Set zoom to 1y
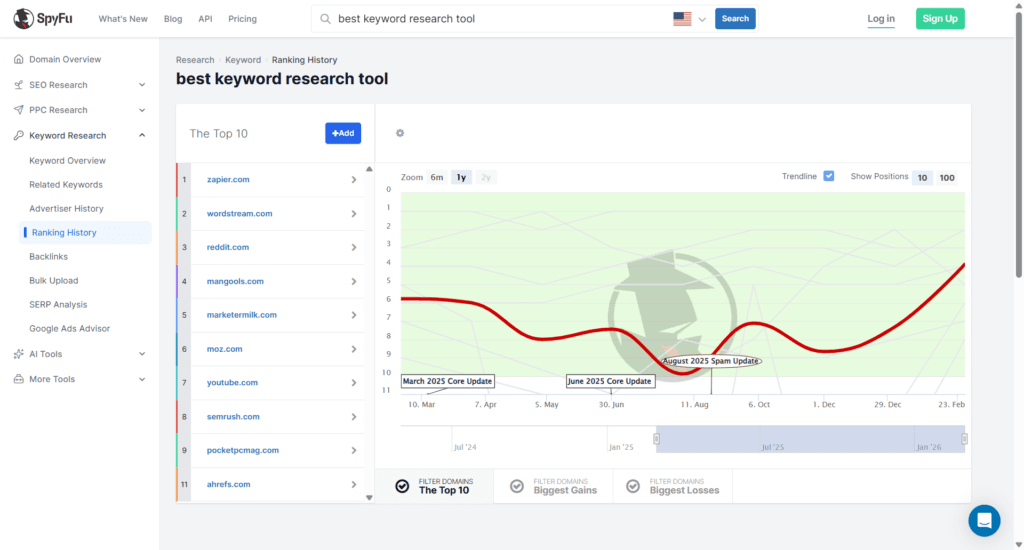The image size is (1024, 550). (461, 178)
